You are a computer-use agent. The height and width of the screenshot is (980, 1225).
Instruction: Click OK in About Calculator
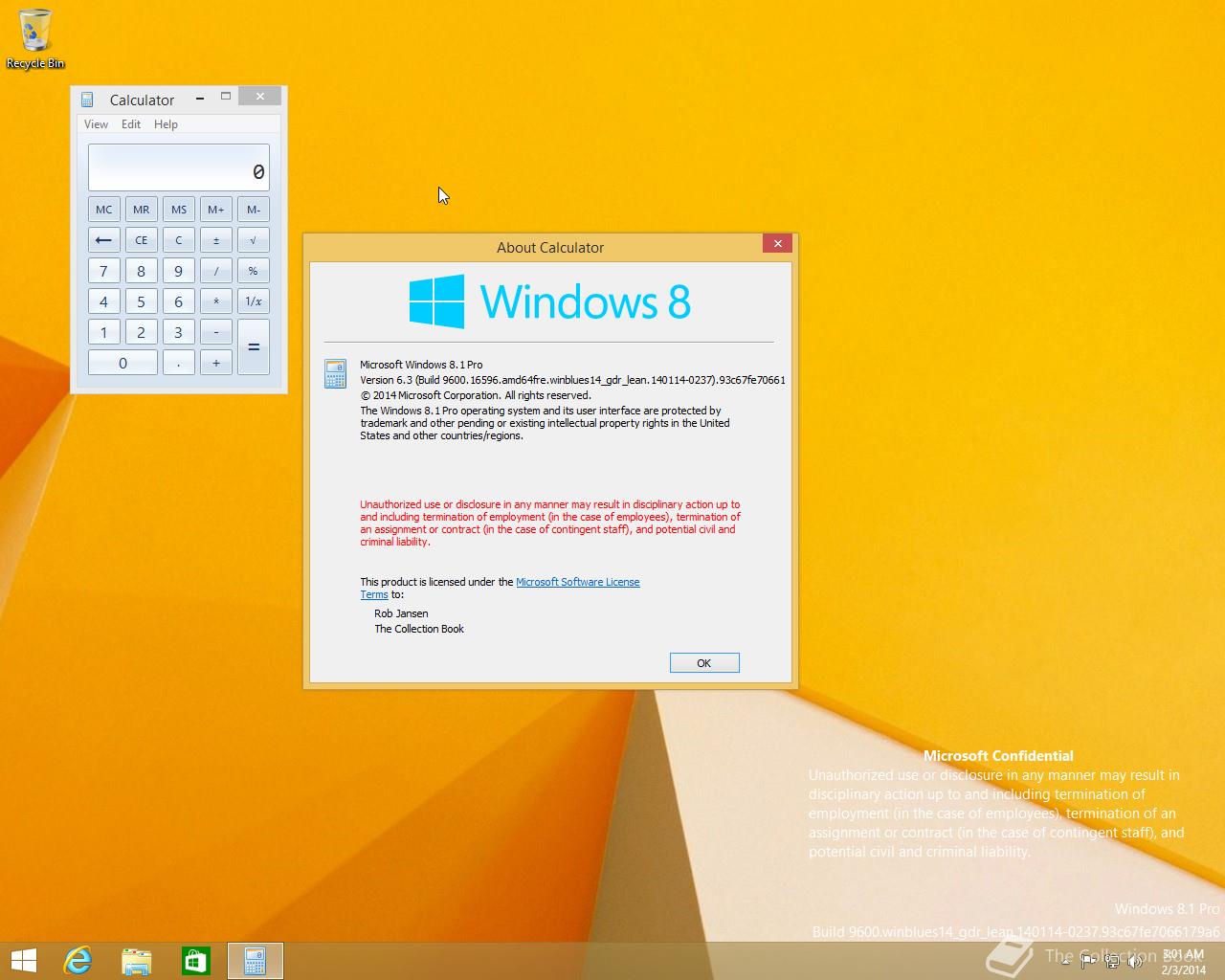point(704,663)
